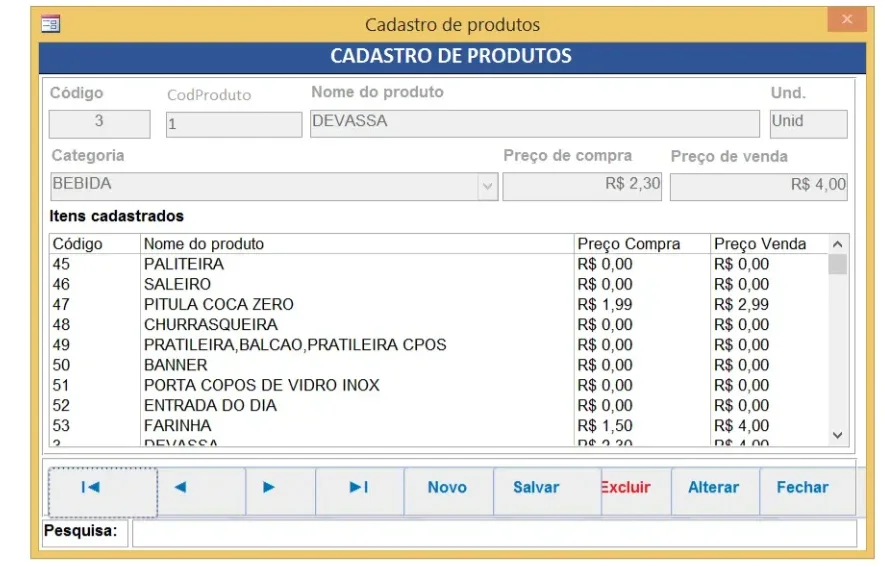Click the Código column header
885x567 pixels.
95,244
